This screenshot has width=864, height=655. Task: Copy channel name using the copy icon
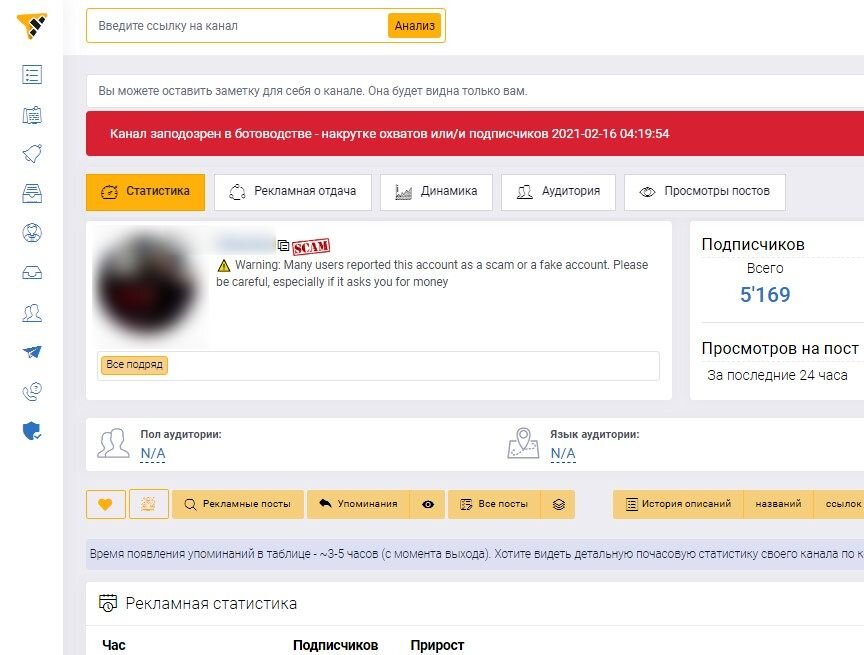pyautogui.click(x=283, y=245)
